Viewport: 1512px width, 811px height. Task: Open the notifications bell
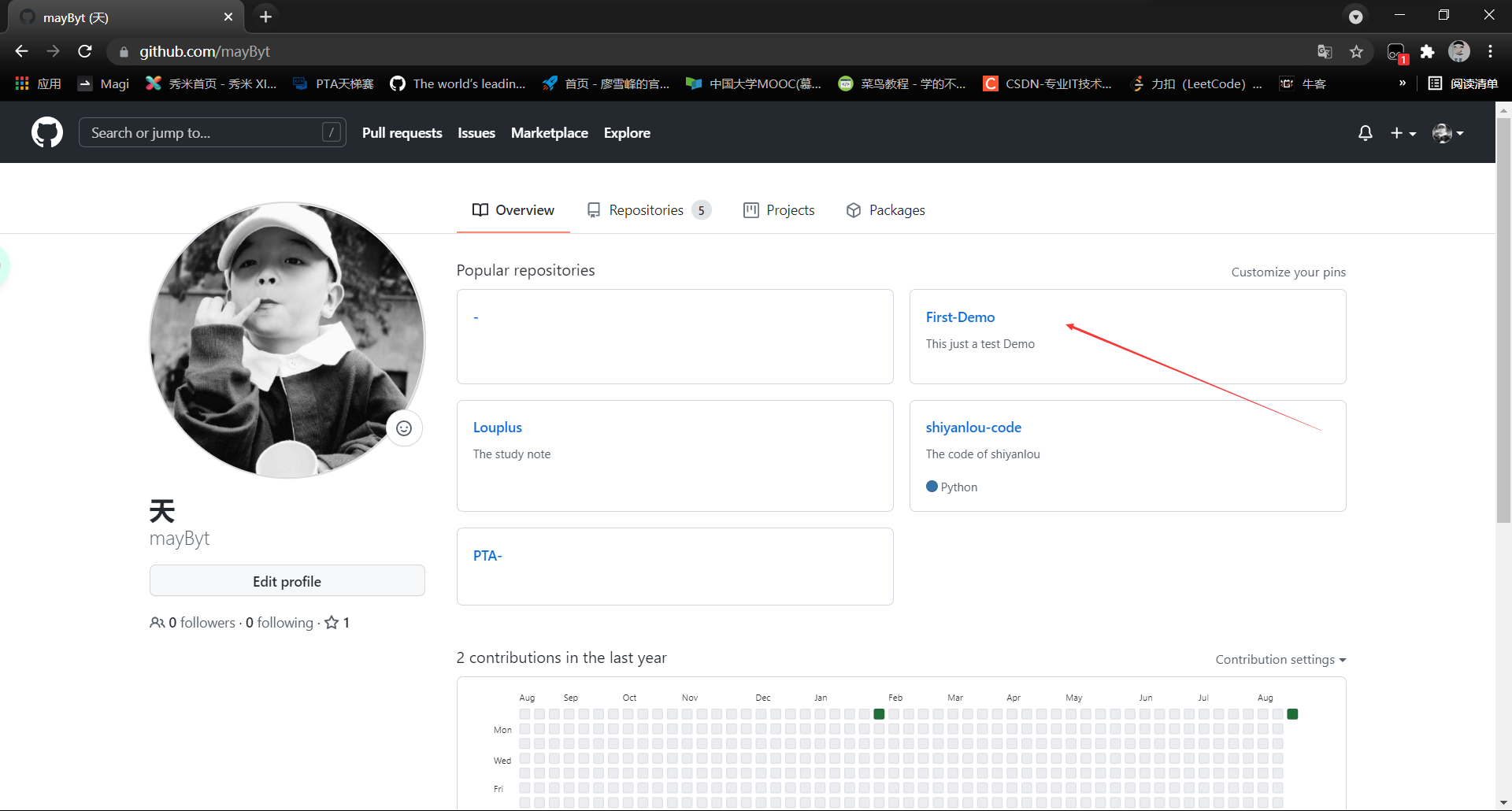pyautogui.click(x=1366, y=133)
